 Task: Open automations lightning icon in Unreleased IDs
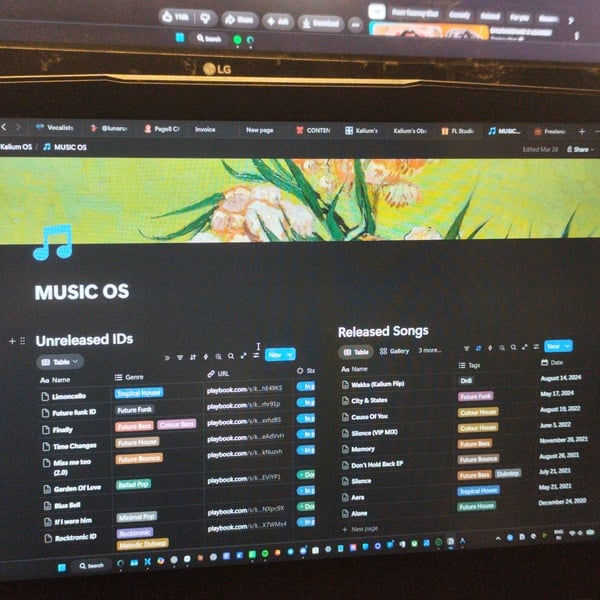coord(205,357)
